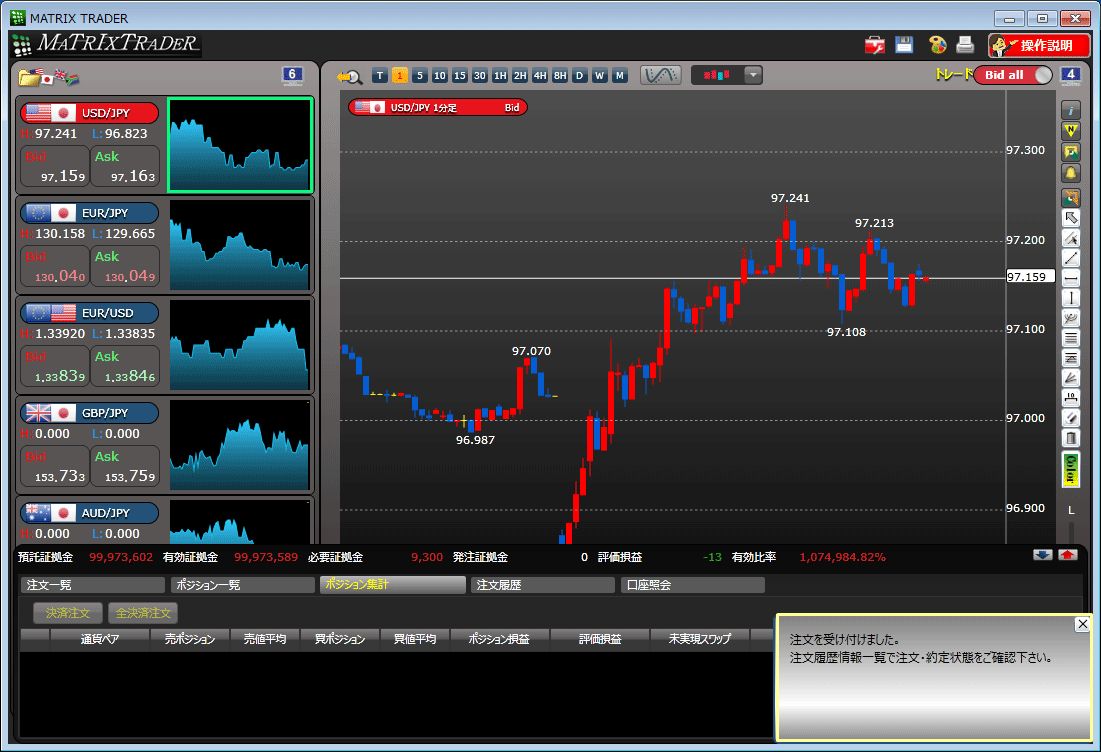1101x752 pixels.
Task: Click the 操作説明 help button
Action: [1039, 46]
